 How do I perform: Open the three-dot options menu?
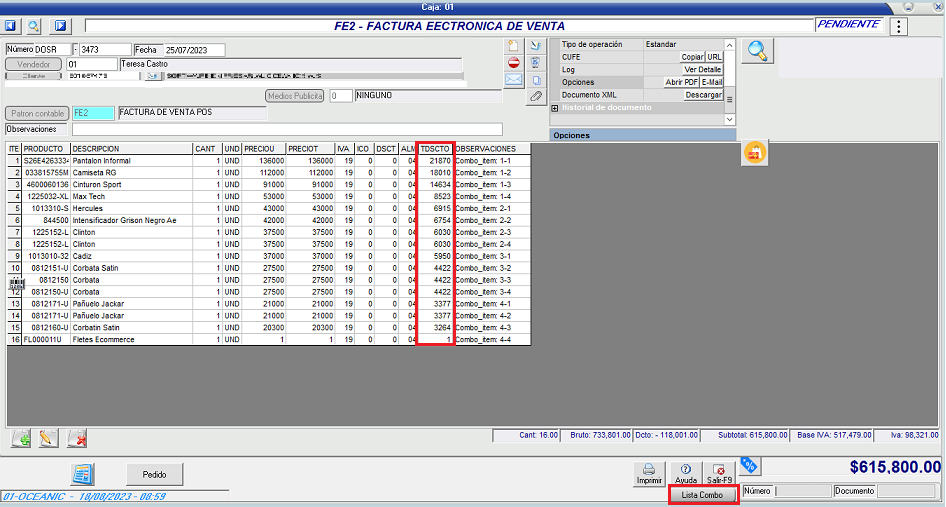(899, 26)
